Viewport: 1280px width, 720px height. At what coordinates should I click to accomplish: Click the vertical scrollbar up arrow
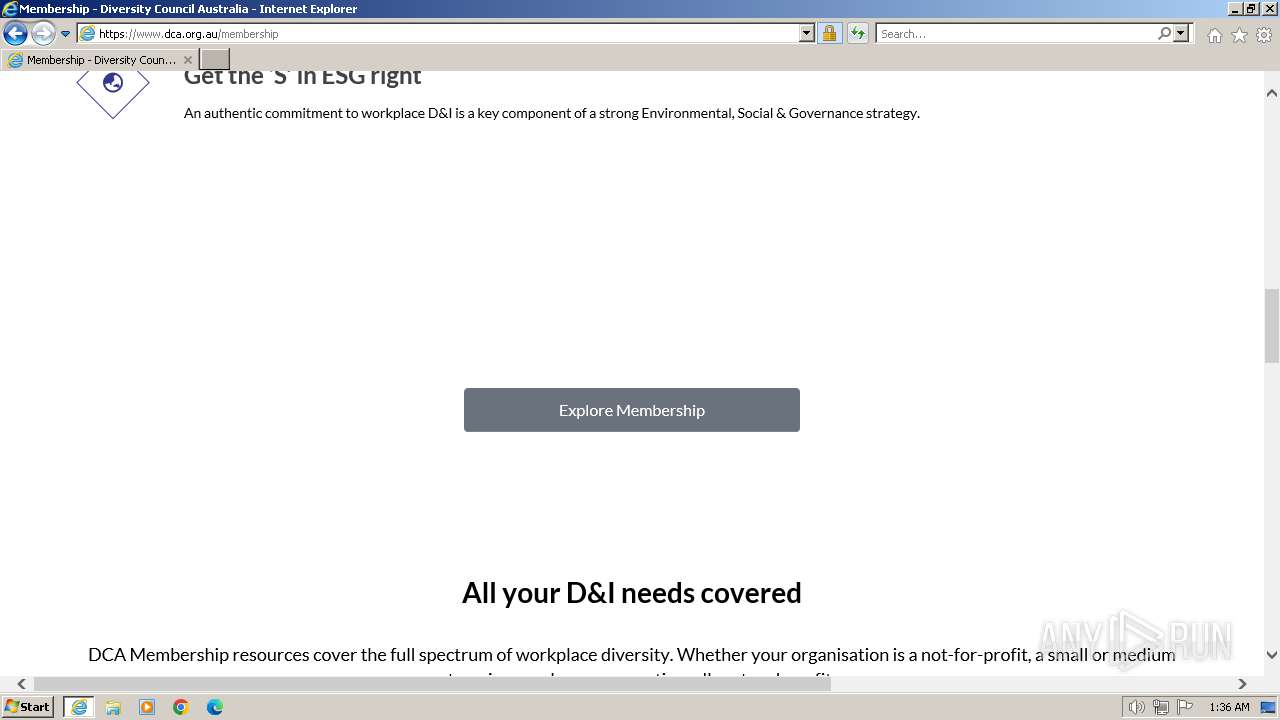[1272, 93]
